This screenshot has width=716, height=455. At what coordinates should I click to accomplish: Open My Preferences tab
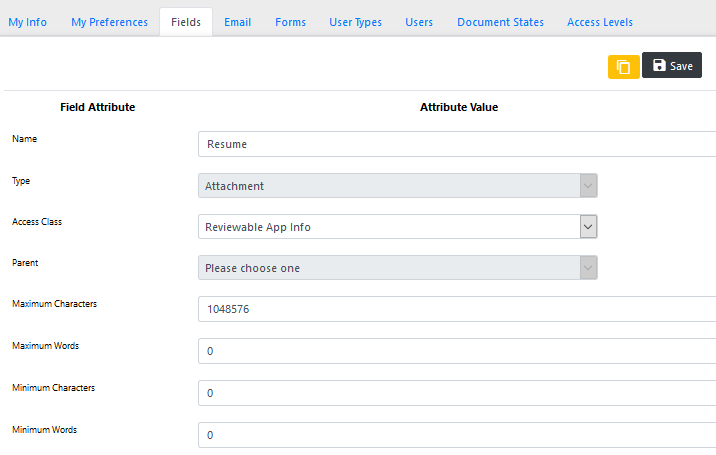click(x=110, y=22)
